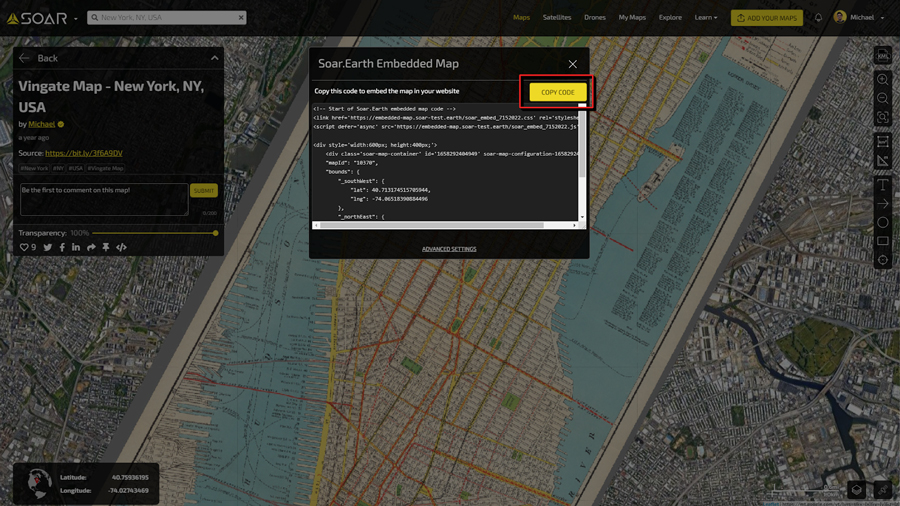The height and width of the screenshot is (506, 900).
Task: Click the #NY tag
Action: tap(59, 168)
